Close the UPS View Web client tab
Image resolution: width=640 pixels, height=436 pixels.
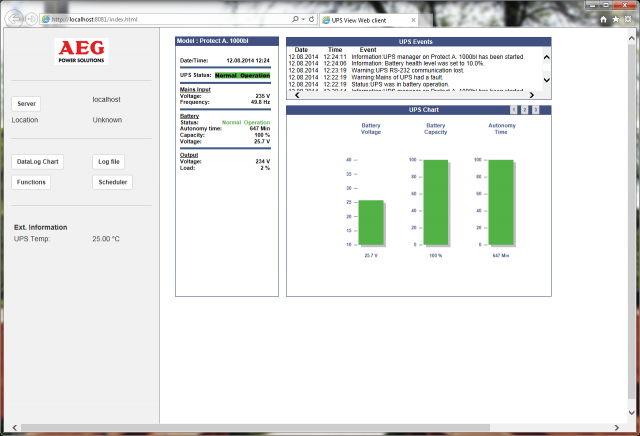[413, 20]
